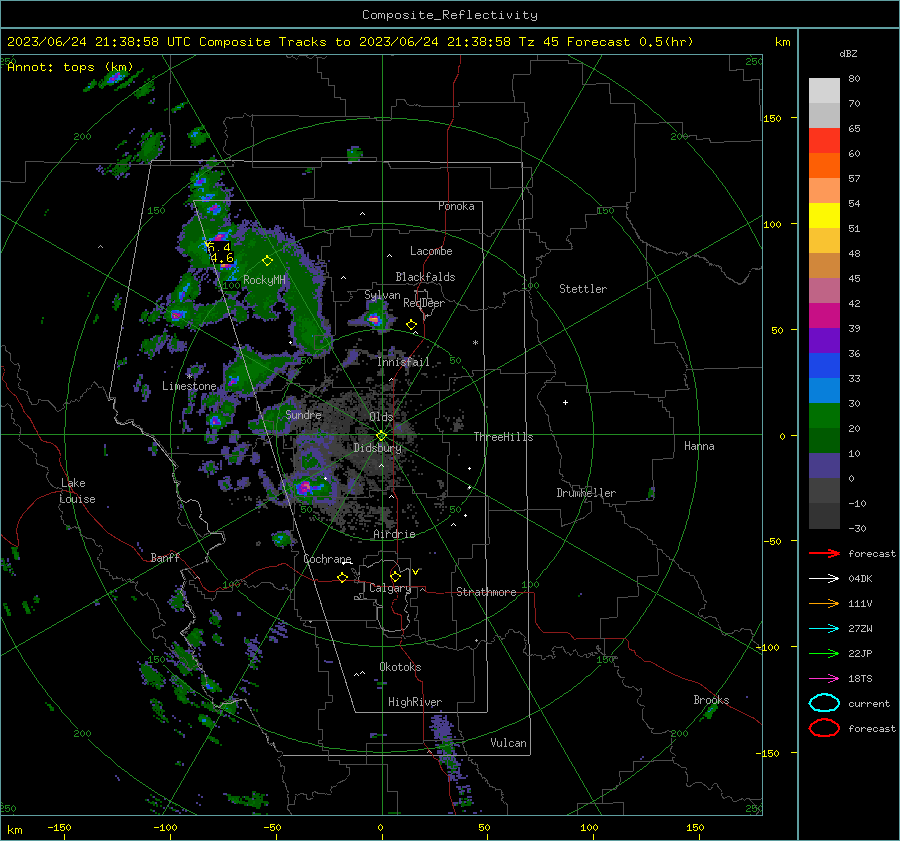Click the Limestone label
Image resolution: width=900 pixels, height=841 pixels.
(189, 386)
